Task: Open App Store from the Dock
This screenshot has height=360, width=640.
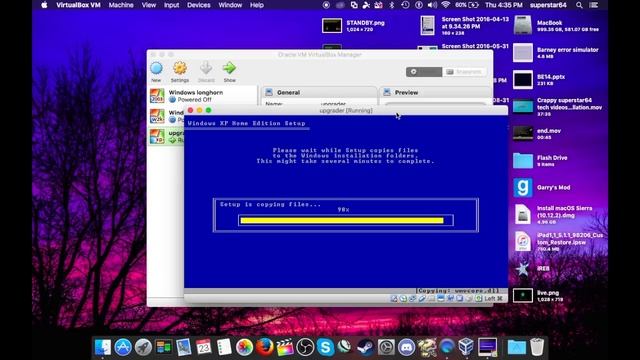Action: (123, 347)
